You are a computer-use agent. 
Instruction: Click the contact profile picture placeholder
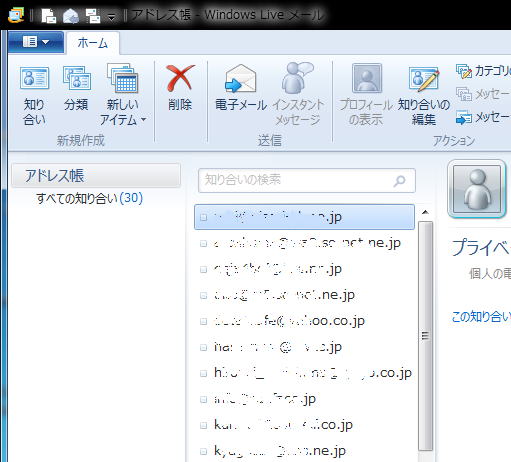(x=478, y=189)
